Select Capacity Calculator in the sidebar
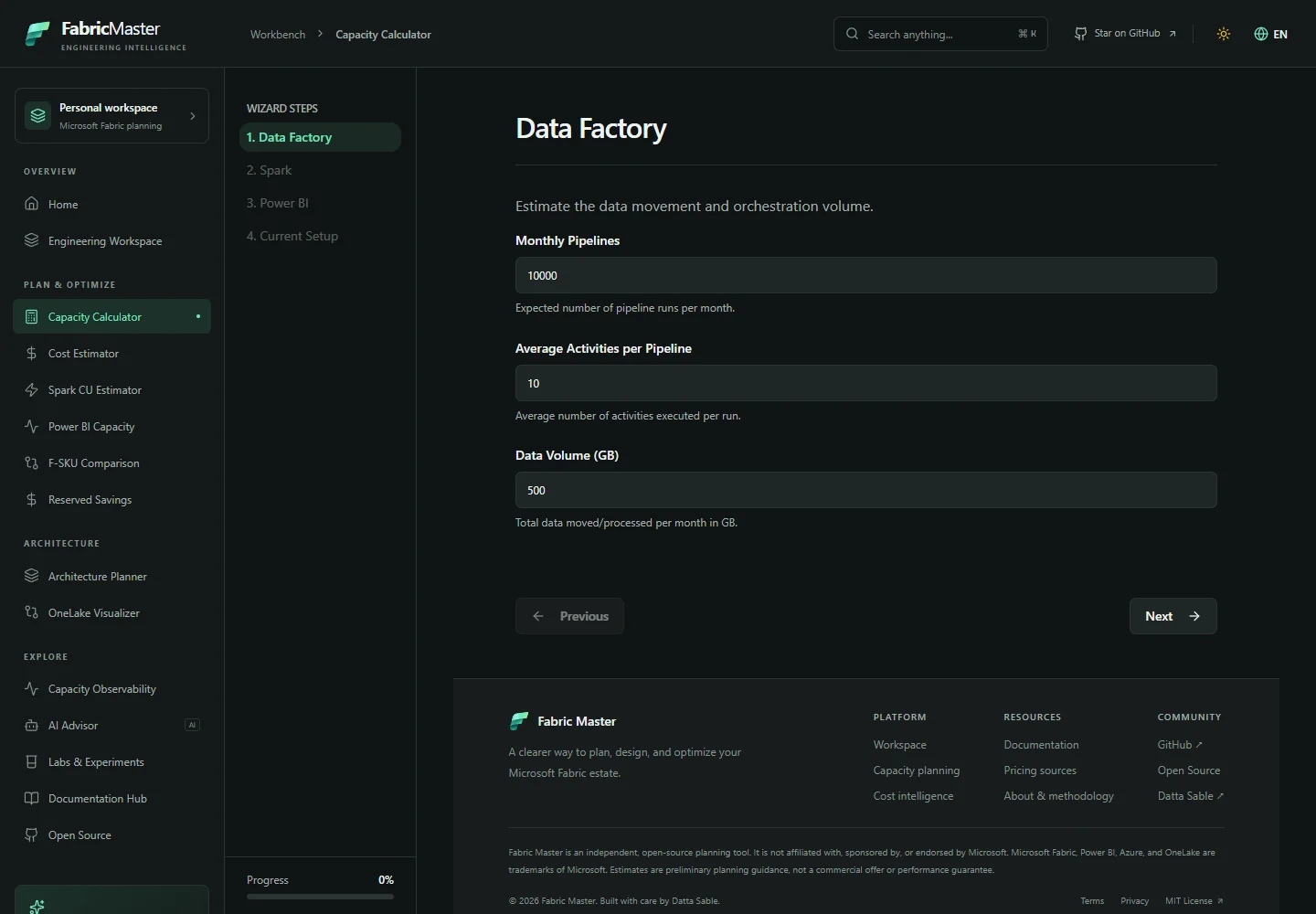The height and width of the screenshot is (914, 1316). [x=111, y=316]
